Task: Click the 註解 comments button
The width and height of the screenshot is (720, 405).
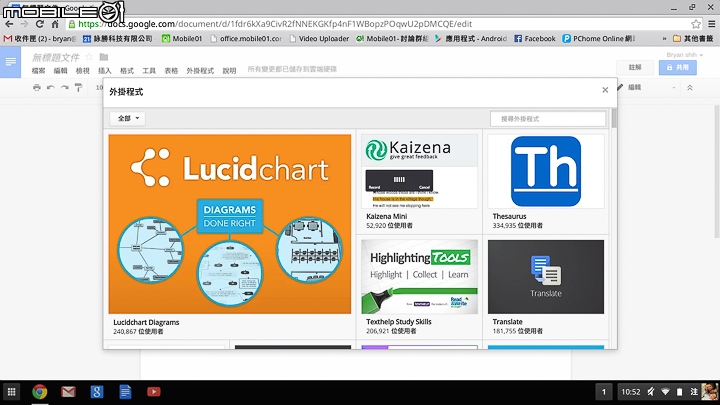Action: coord(635,68)
